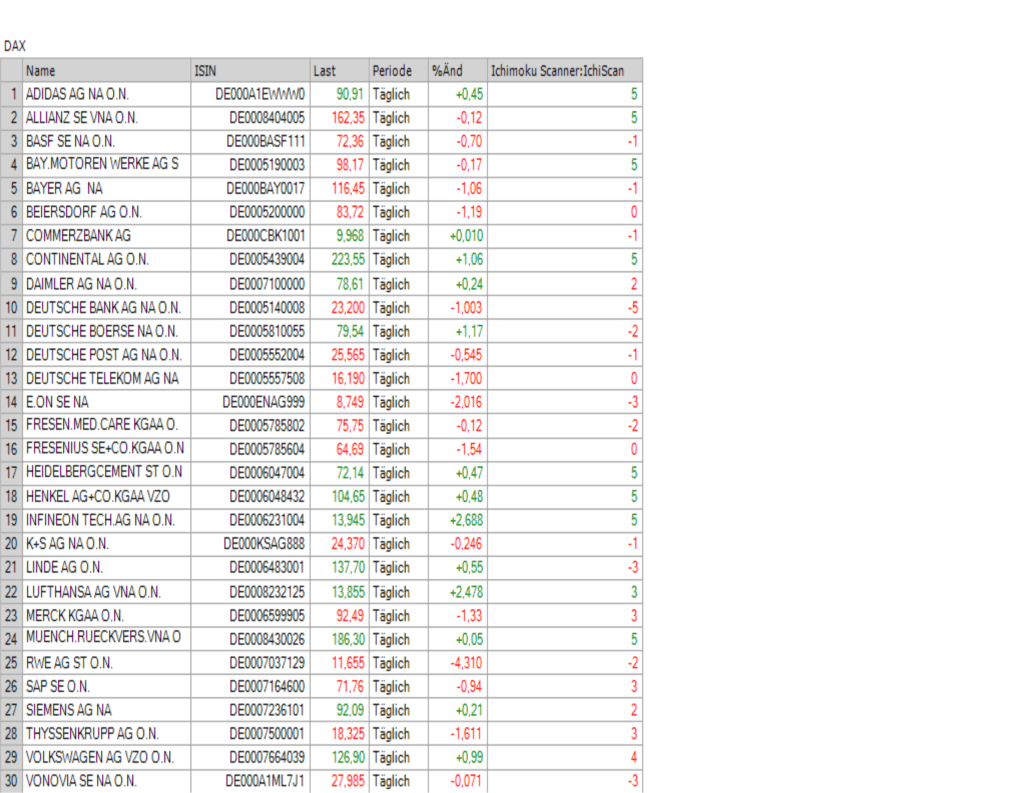The width and height of the screenshot is (1026, 793).
Task: Select DEUTSCHE BOERSE NA O.N. name cell
Action: 107,331
